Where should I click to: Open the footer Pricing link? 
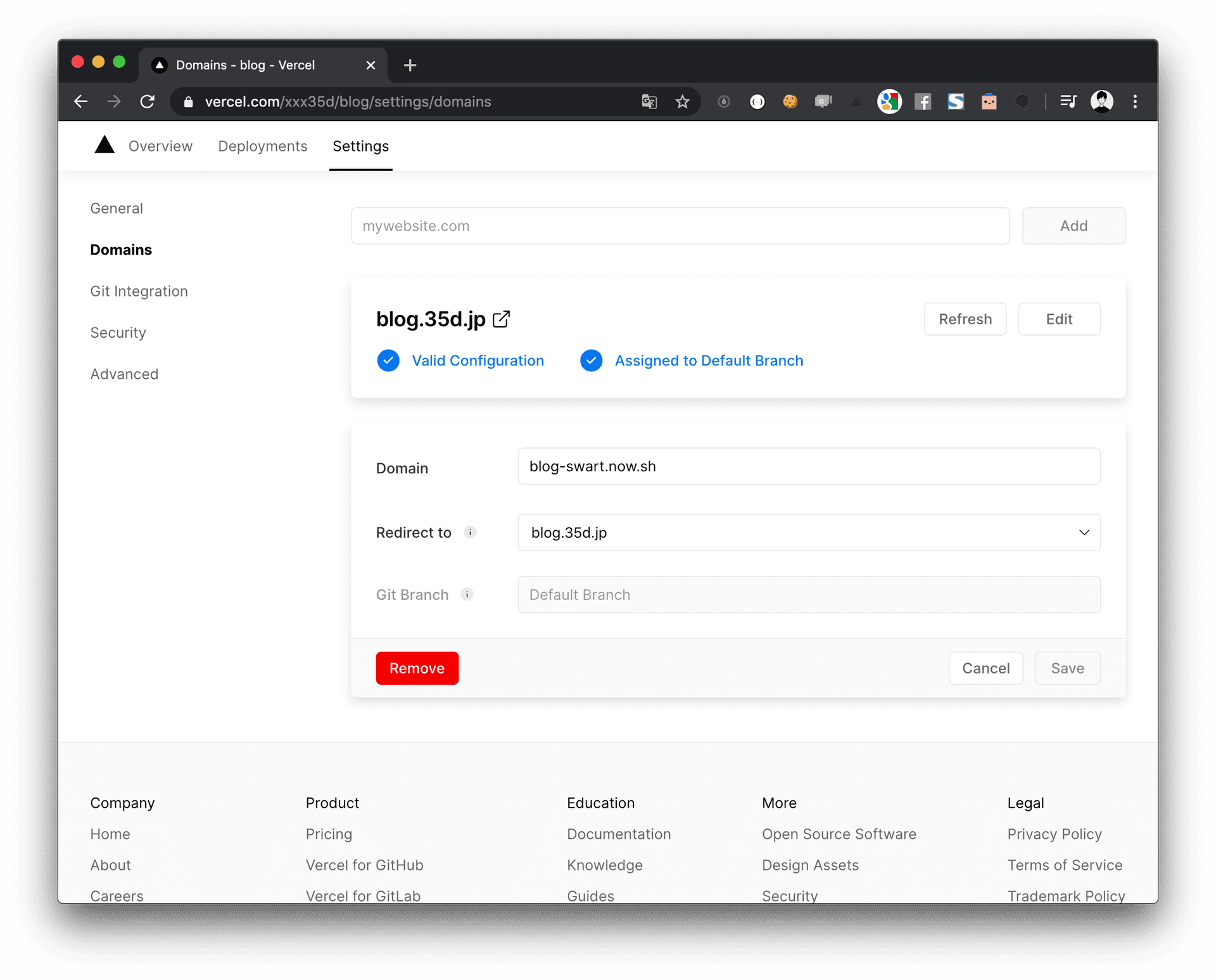click(329, 834)
